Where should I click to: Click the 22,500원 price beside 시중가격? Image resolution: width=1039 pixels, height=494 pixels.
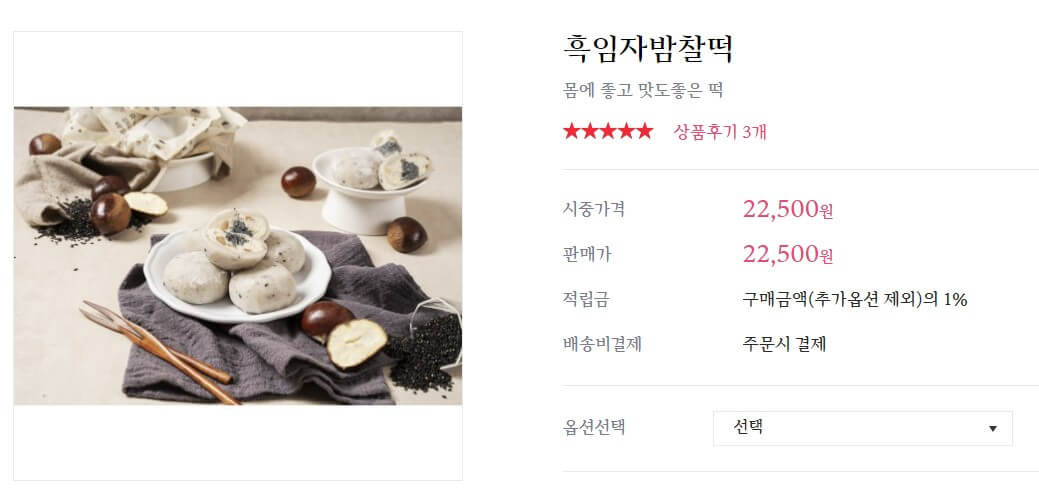[x=787, y=210]
